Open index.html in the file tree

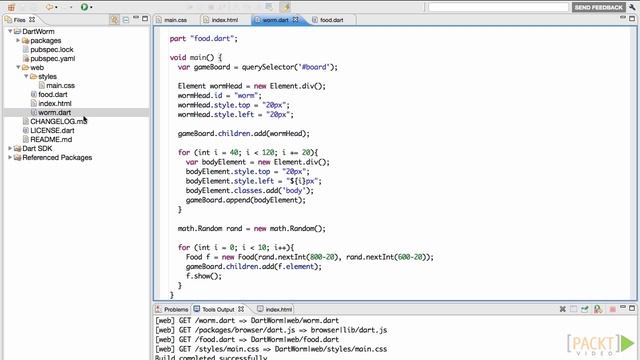[55, 103]
